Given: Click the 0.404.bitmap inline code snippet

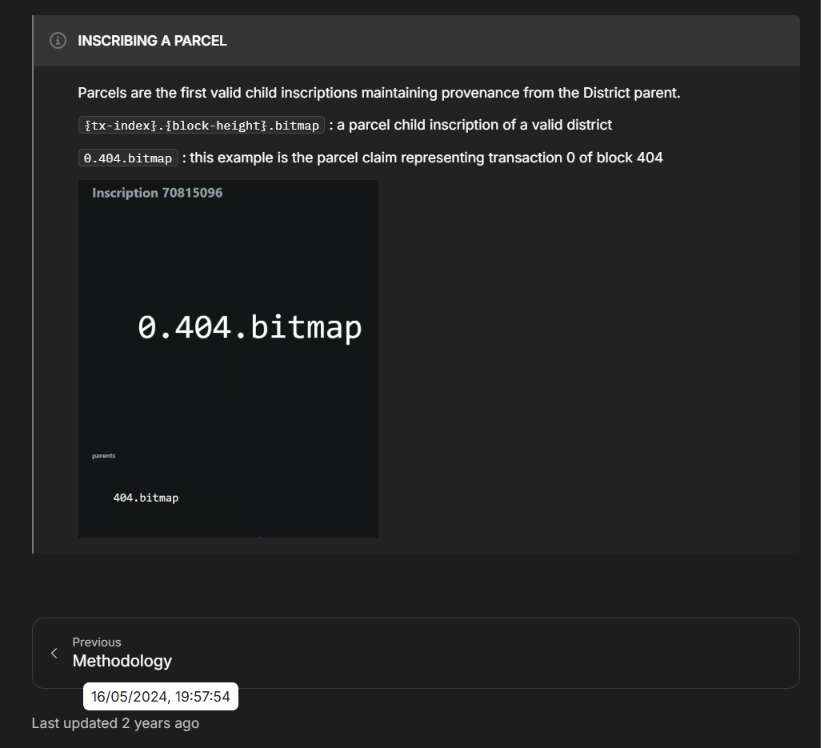Looking at the screenshot, I should click(x=128, y=158).
